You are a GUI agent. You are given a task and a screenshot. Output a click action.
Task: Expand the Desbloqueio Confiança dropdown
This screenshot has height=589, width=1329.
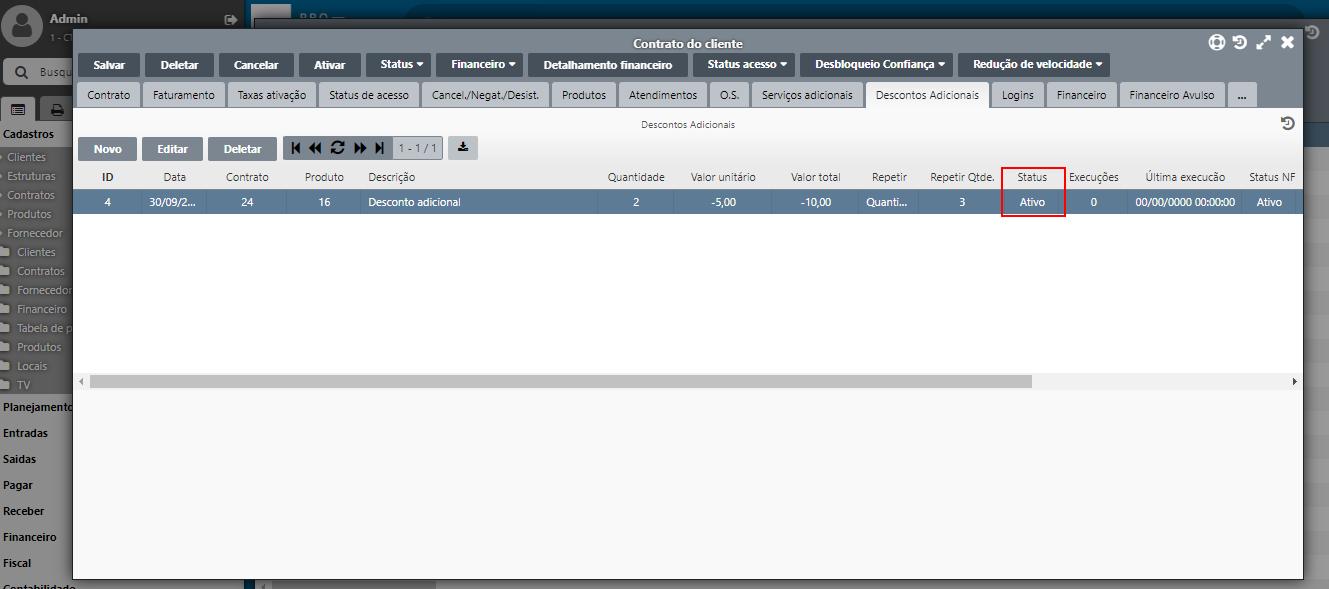(879, 65)
